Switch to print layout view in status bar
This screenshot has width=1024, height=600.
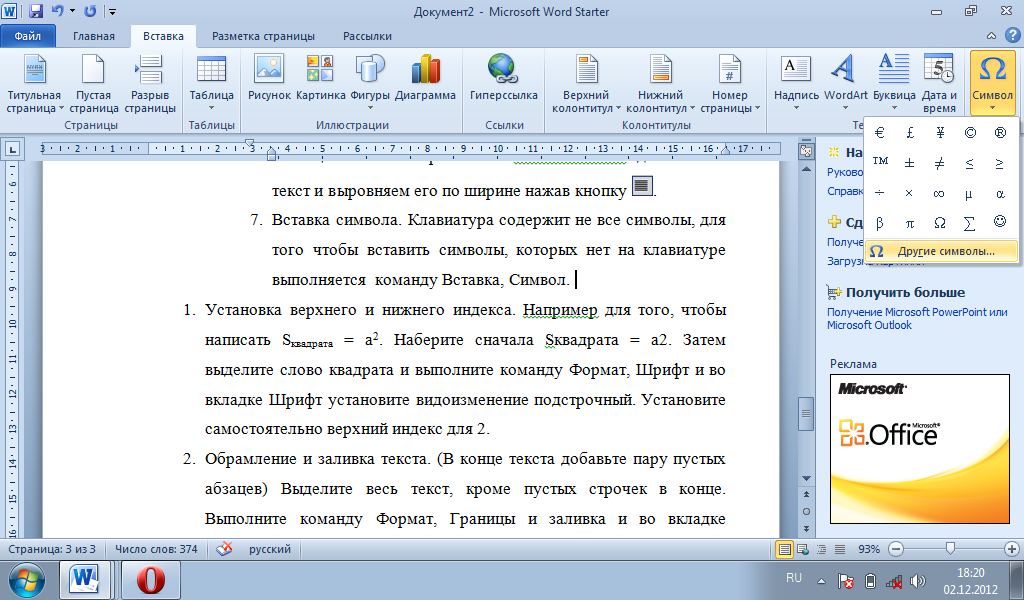point(786,549)
